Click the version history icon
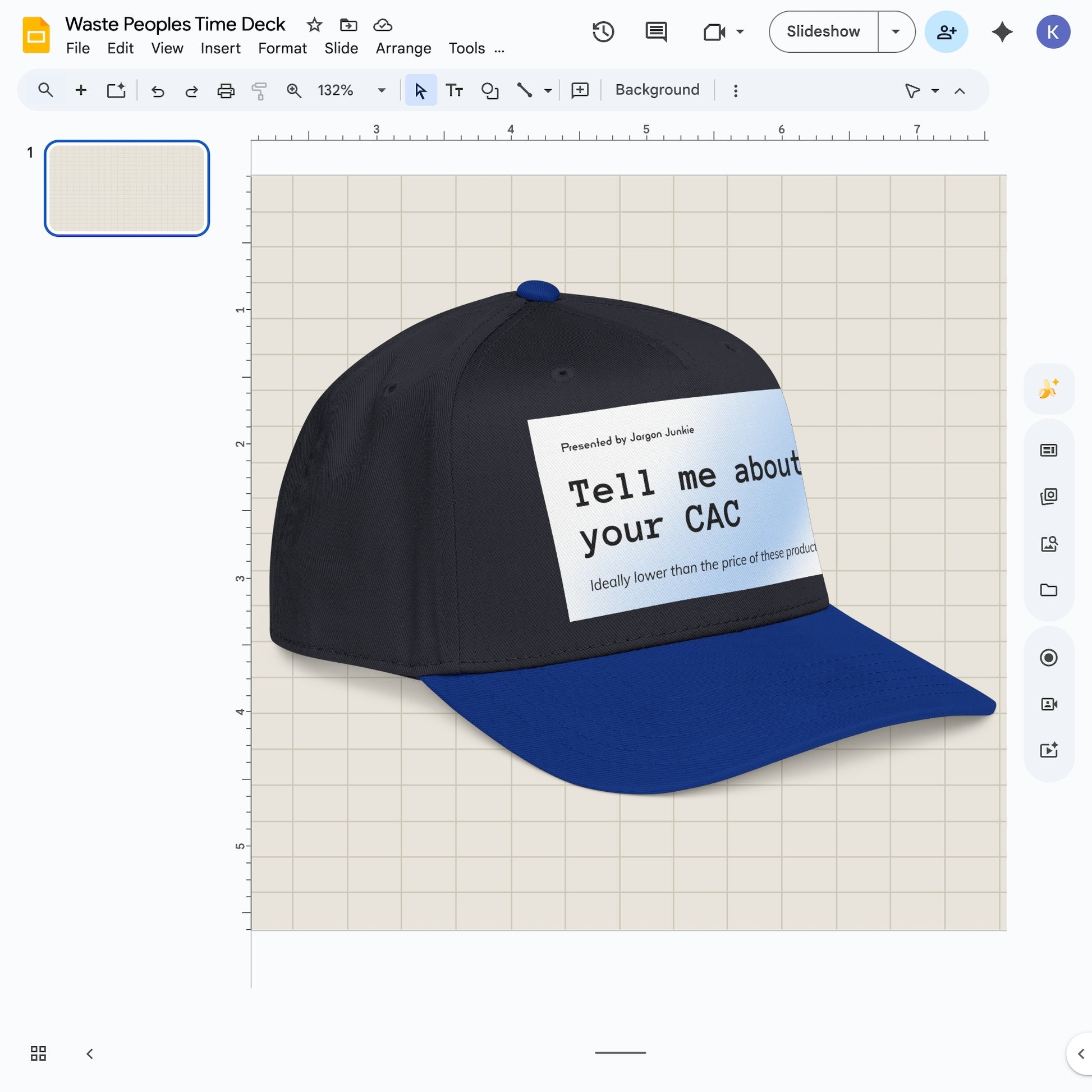The height and width of the screenshot is (1092, 1092). [x=603, y=31]
